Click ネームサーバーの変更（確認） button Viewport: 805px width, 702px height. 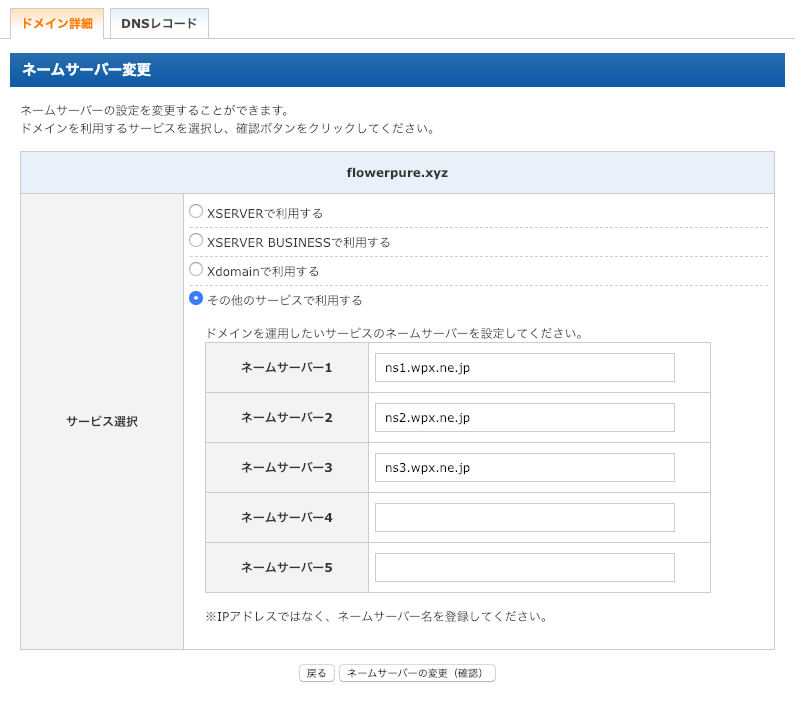[x=417, y=673]
